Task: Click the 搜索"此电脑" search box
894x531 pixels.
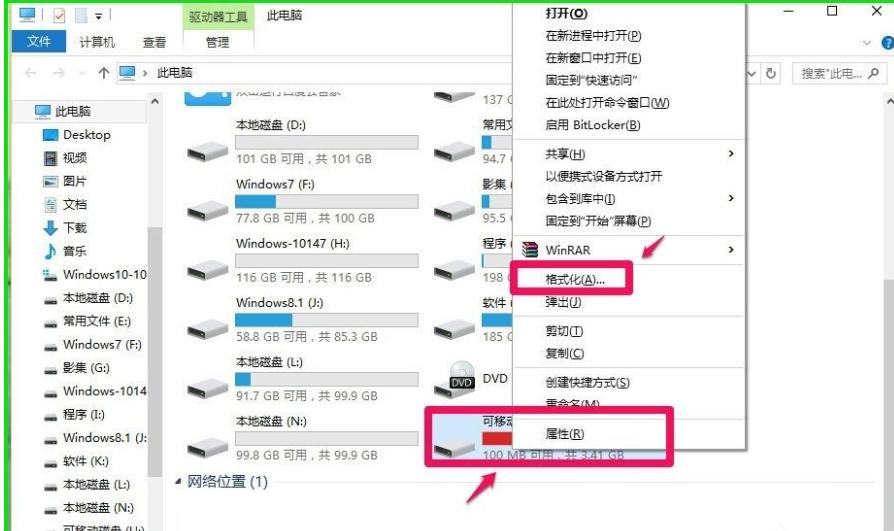Action: [831, 74]
